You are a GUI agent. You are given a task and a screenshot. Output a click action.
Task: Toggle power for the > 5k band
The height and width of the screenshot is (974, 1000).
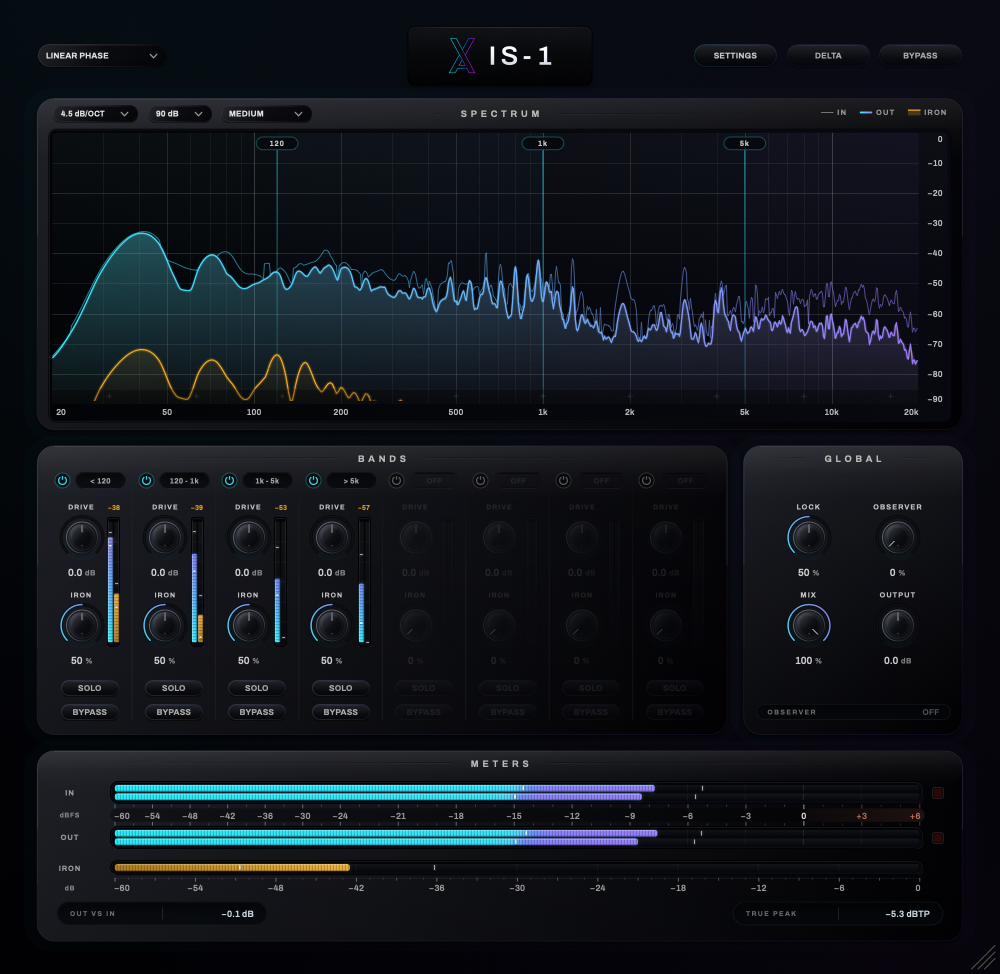(313, 480)
